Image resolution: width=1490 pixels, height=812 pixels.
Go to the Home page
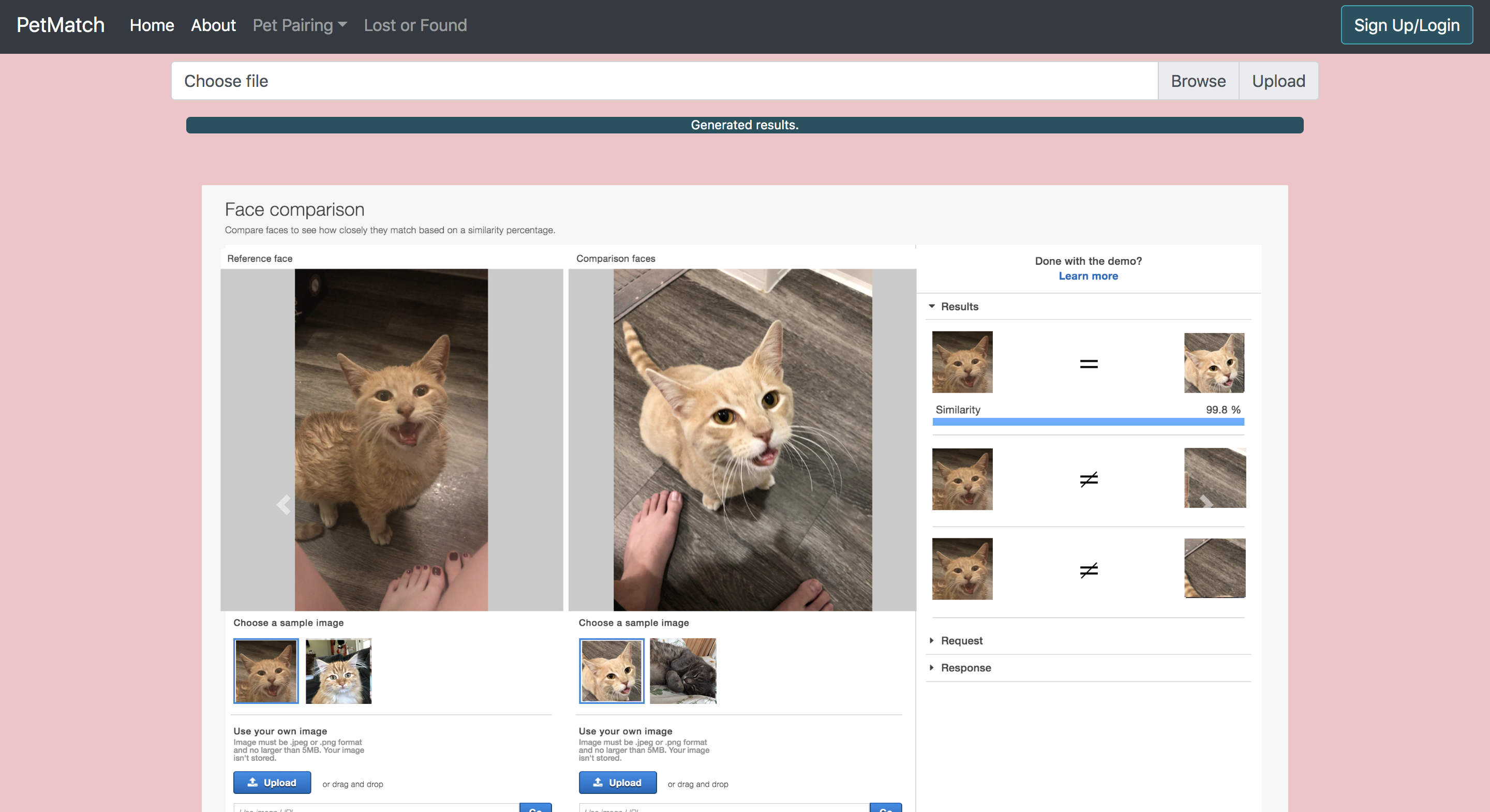tap(152, 25)
